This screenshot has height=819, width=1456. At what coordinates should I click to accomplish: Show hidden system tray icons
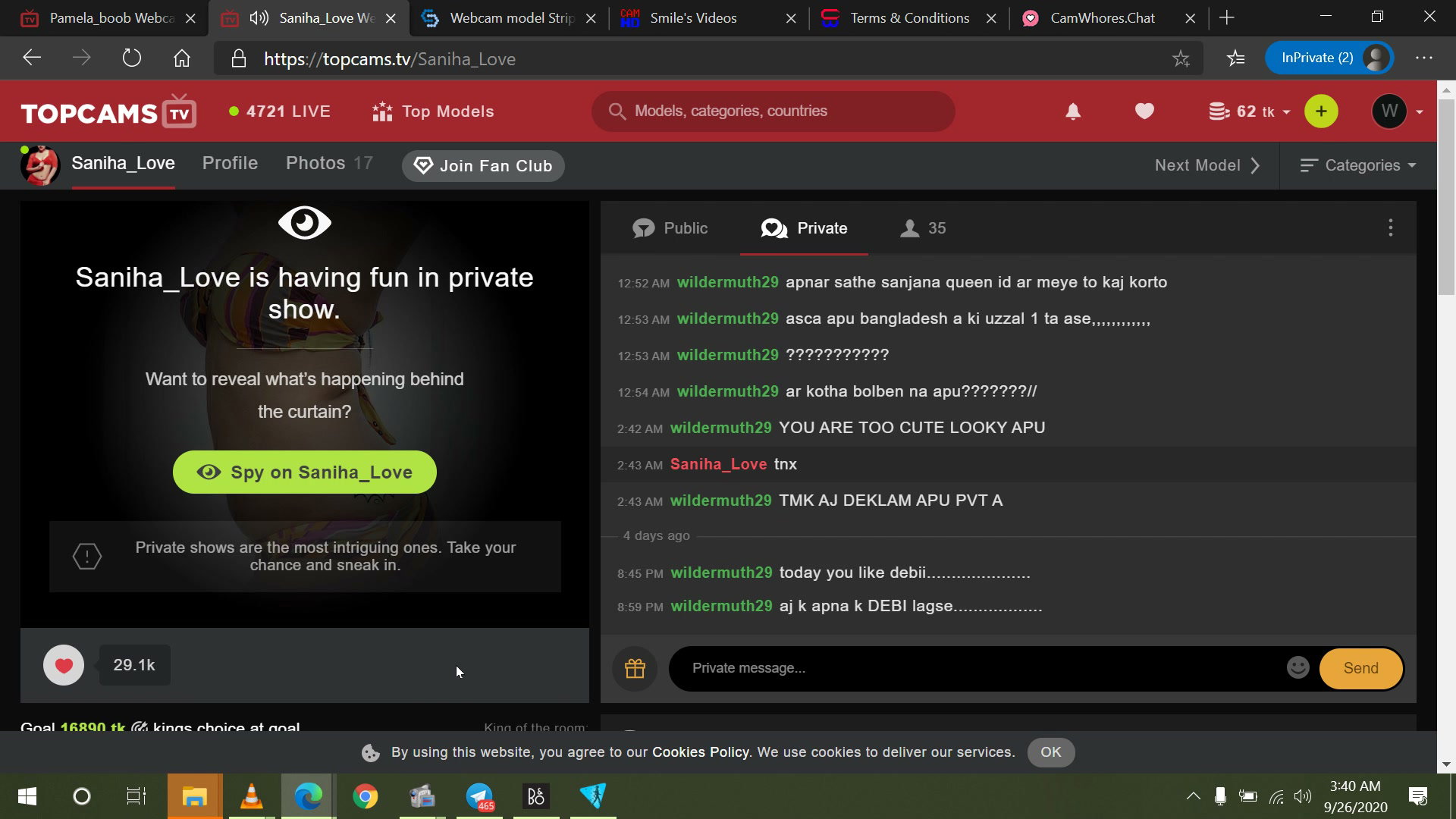point(1193,796)
